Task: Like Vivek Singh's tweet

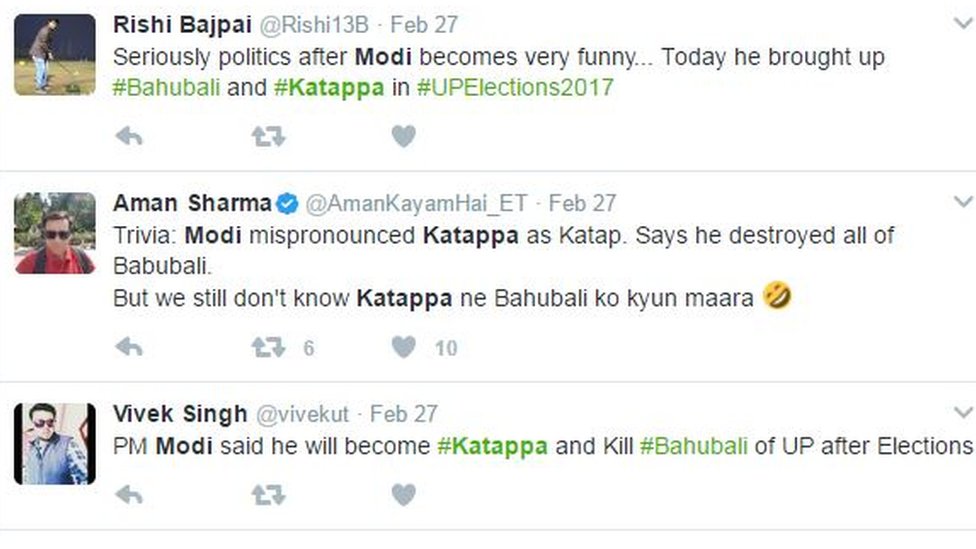Action: tap(403, 494)
